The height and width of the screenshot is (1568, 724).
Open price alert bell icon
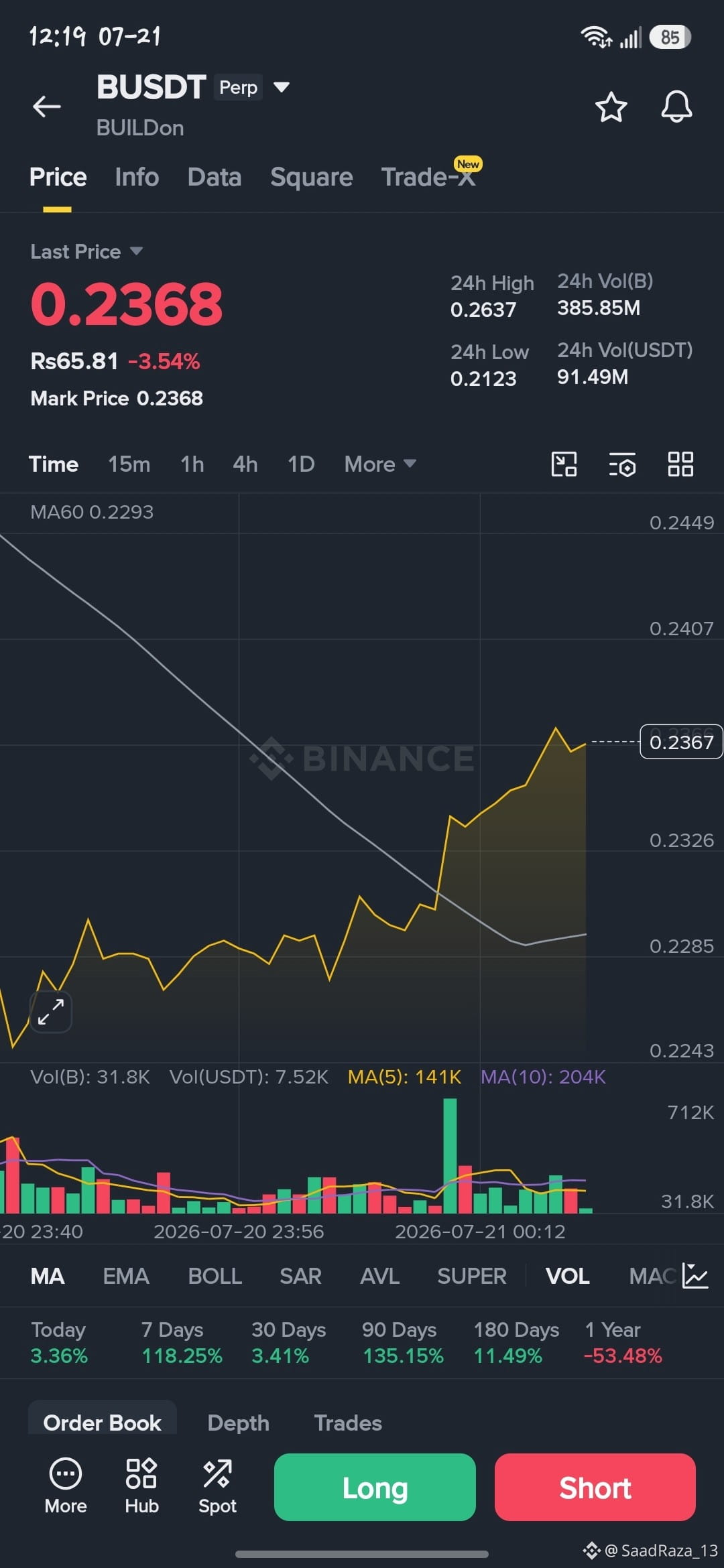point(676,107)
